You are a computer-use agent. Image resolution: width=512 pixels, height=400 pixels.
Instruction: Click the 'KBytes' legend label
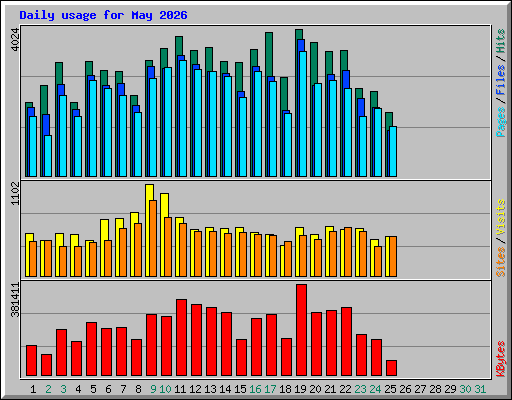(501, 359)
